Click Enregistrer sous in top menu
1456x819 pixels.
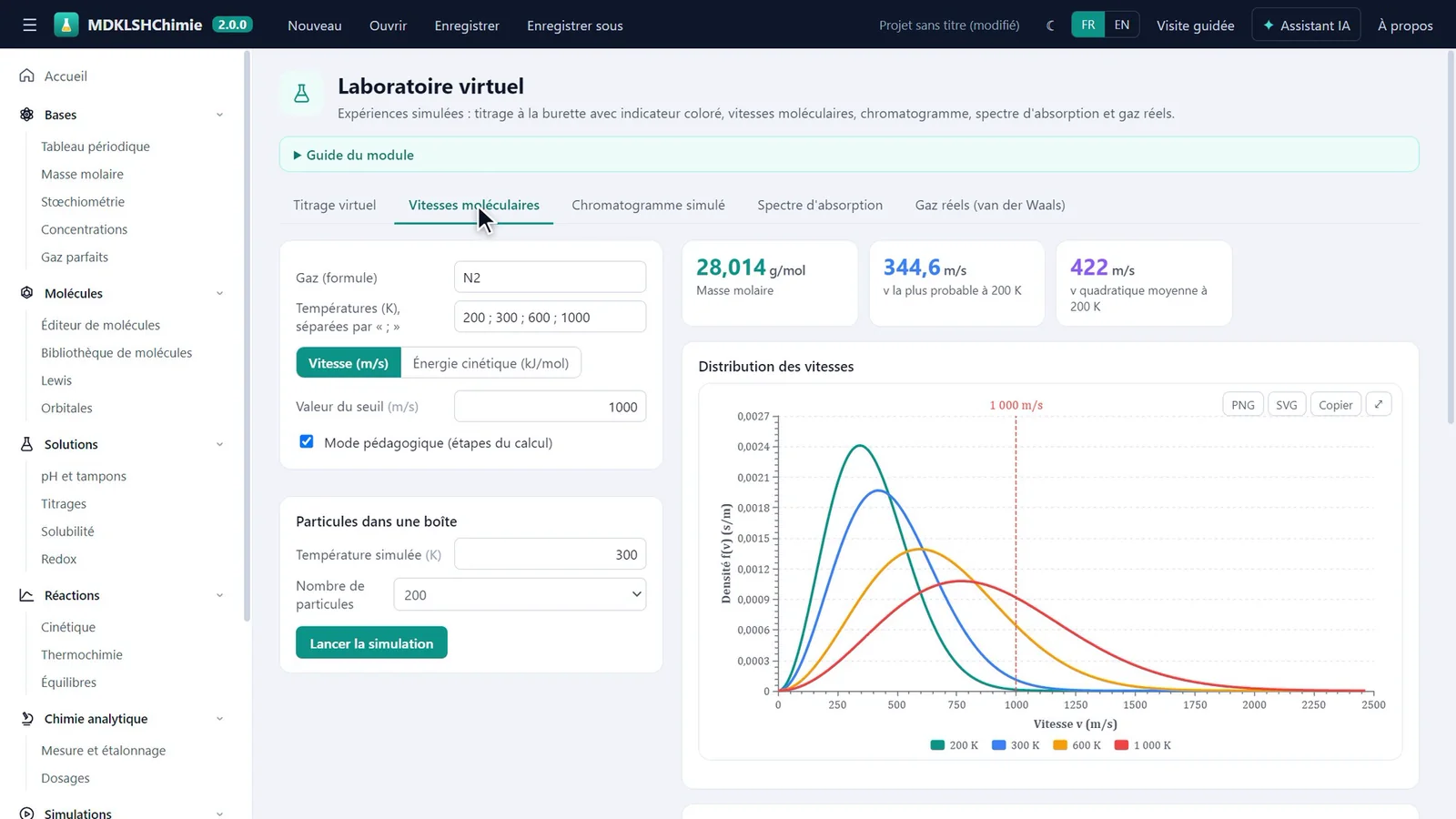tap(575, 25)
